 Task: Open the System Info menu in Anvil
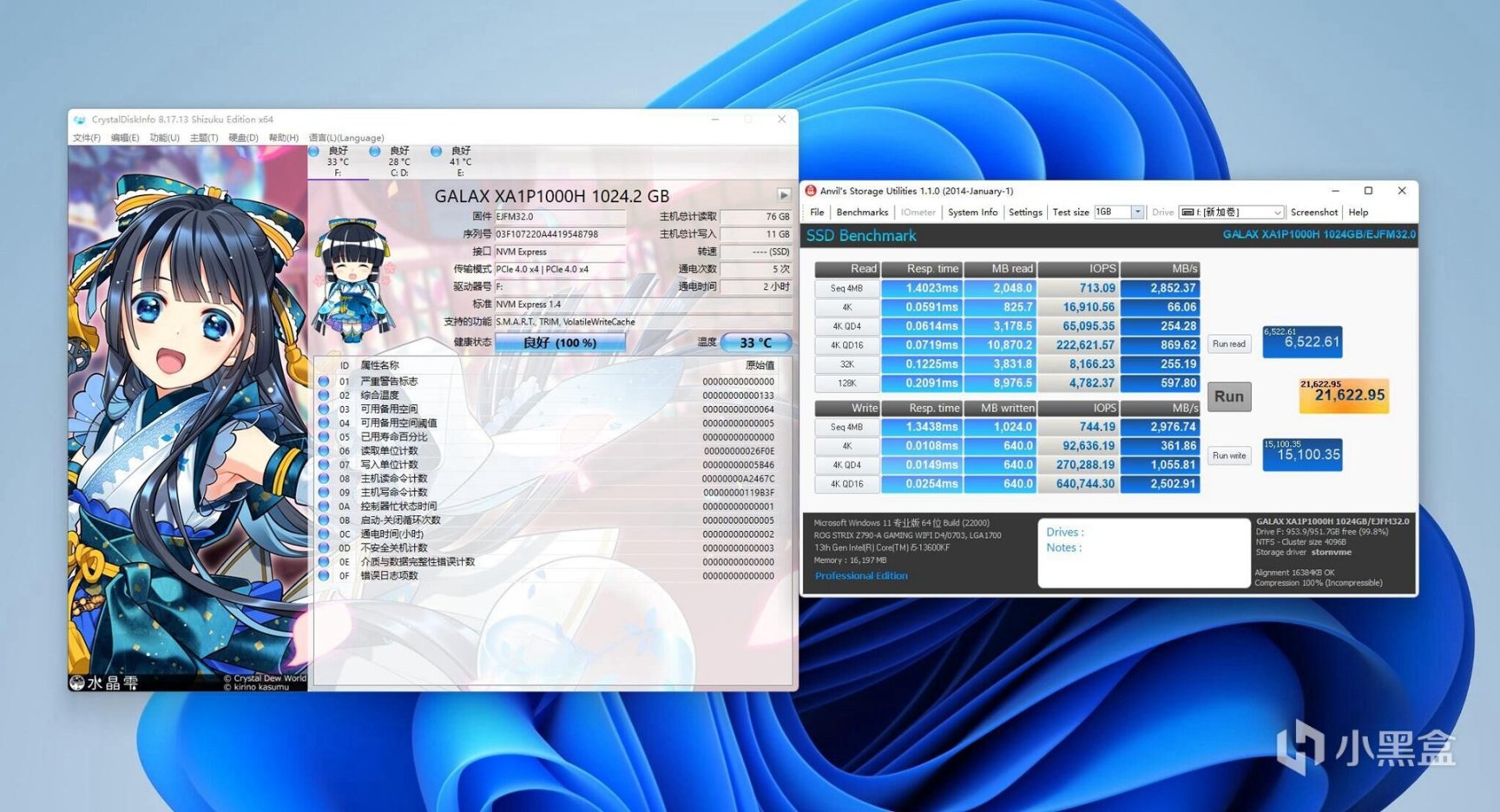pos(972,213)
